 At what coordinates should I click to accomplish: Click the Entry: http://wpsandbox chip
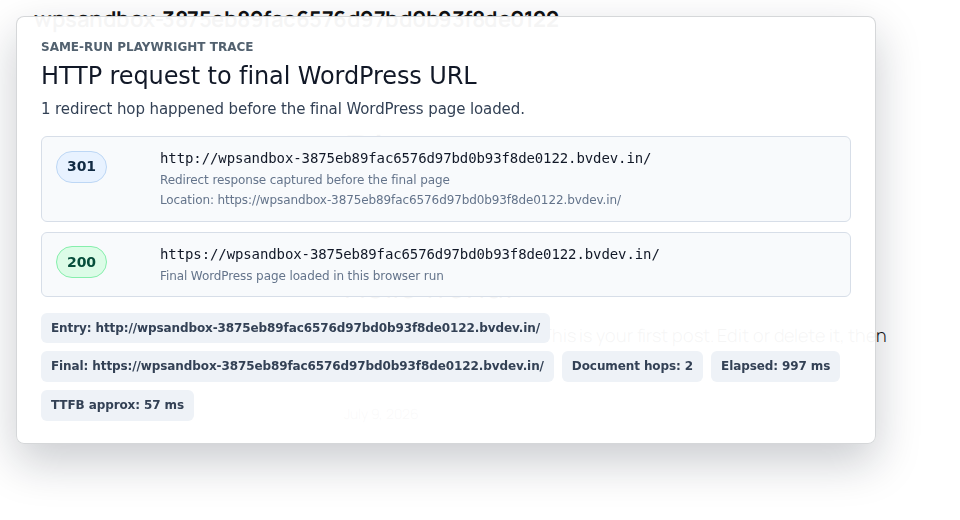295,328
